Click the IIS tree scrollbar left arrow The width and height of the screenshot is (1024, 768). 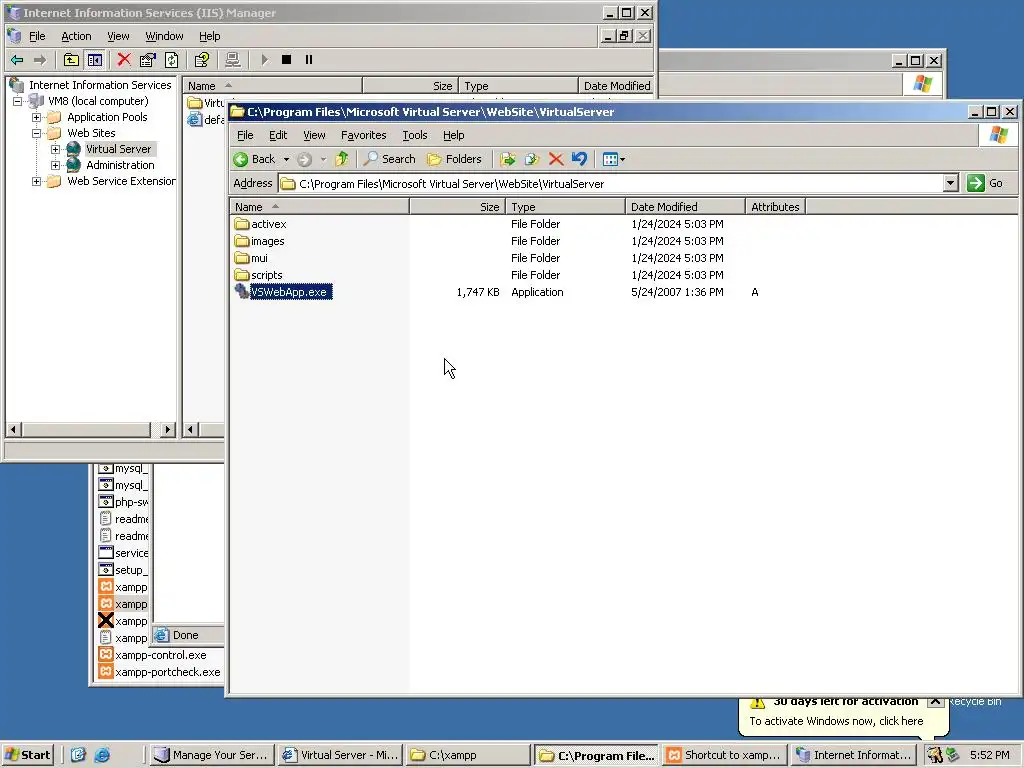coord(13,430)
